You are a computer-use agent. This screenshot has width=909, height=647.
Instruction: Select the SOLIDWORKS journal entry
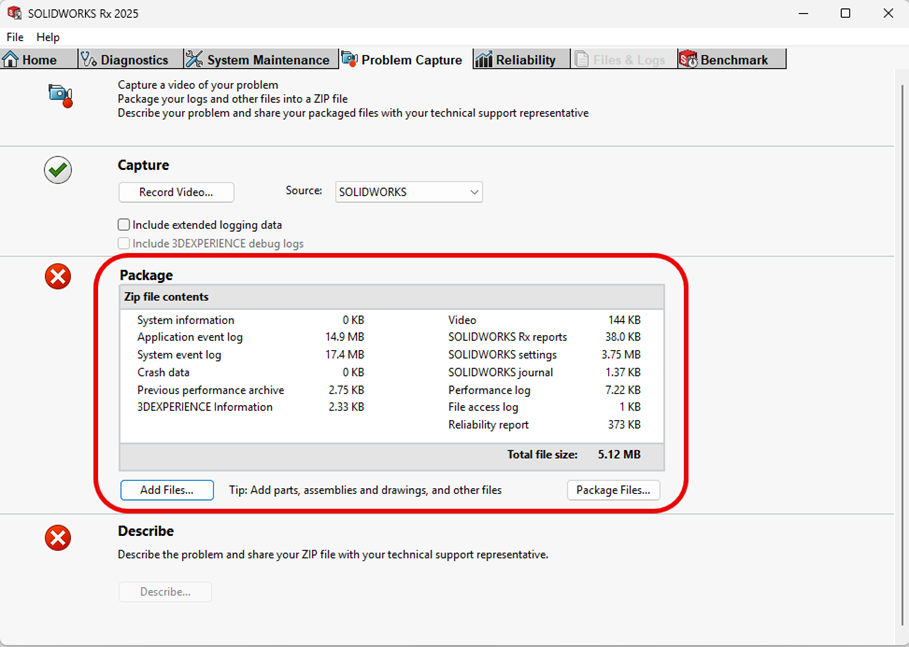(500, 372)
